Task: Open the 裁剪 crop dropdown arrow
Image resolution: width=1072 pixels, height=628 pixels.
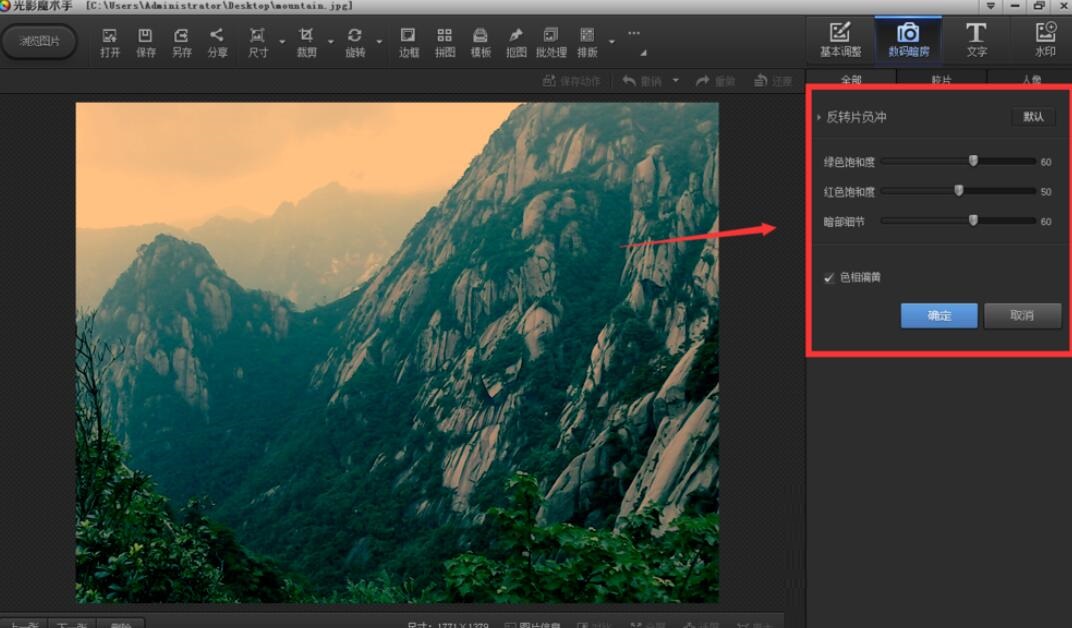Action: point(331,42)
